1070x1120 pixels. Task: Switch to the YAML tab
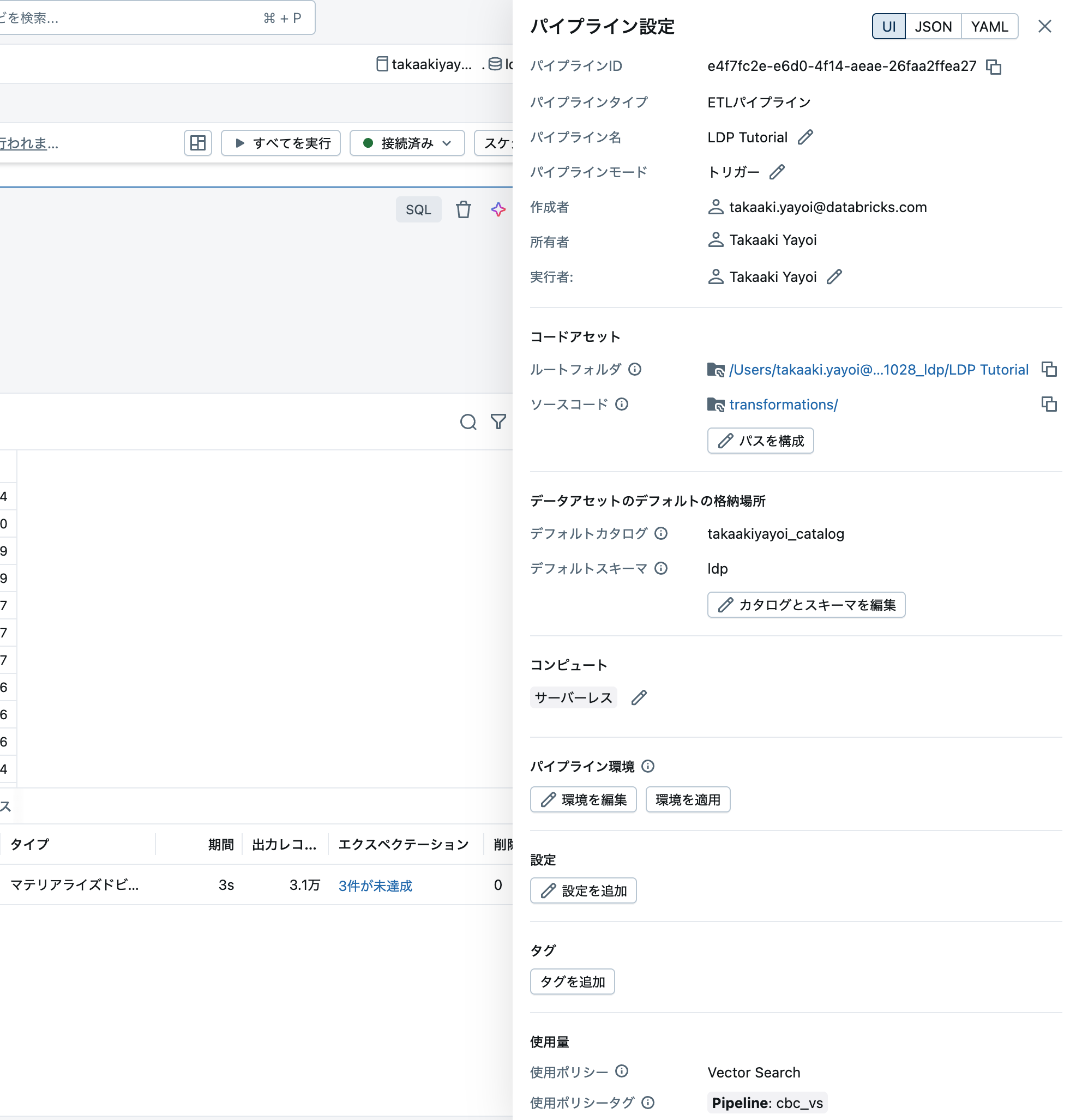click(990, 26)
